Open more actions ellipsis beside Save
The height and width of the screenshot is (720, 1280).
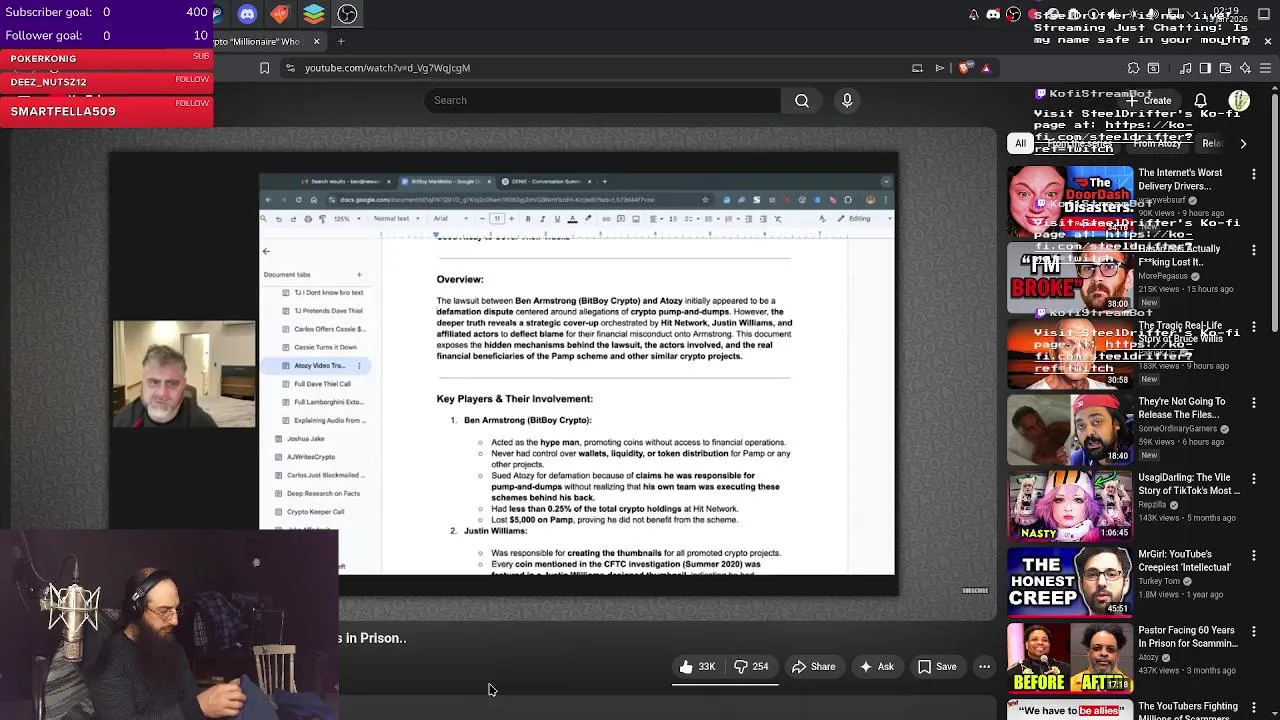coord(984,667)
